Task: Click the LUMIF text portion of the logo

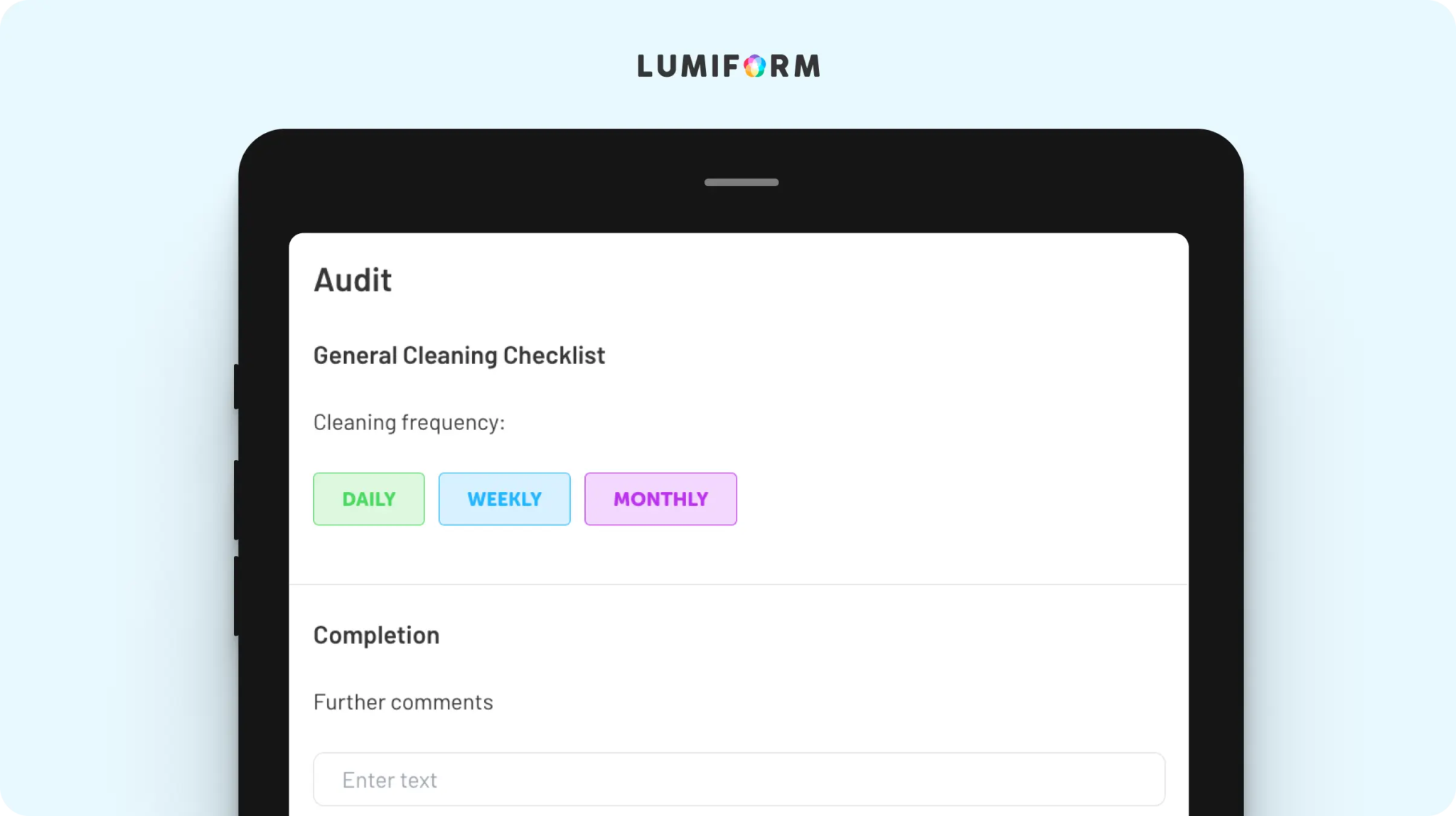Action: (x=688, y=66)
